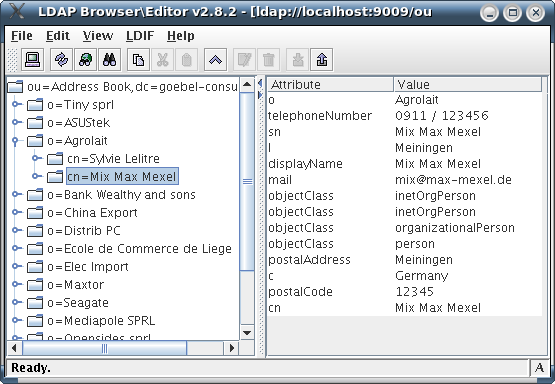Select the Germany value in row c
Viewport: 555px width, 384px height.
point(422,276)
